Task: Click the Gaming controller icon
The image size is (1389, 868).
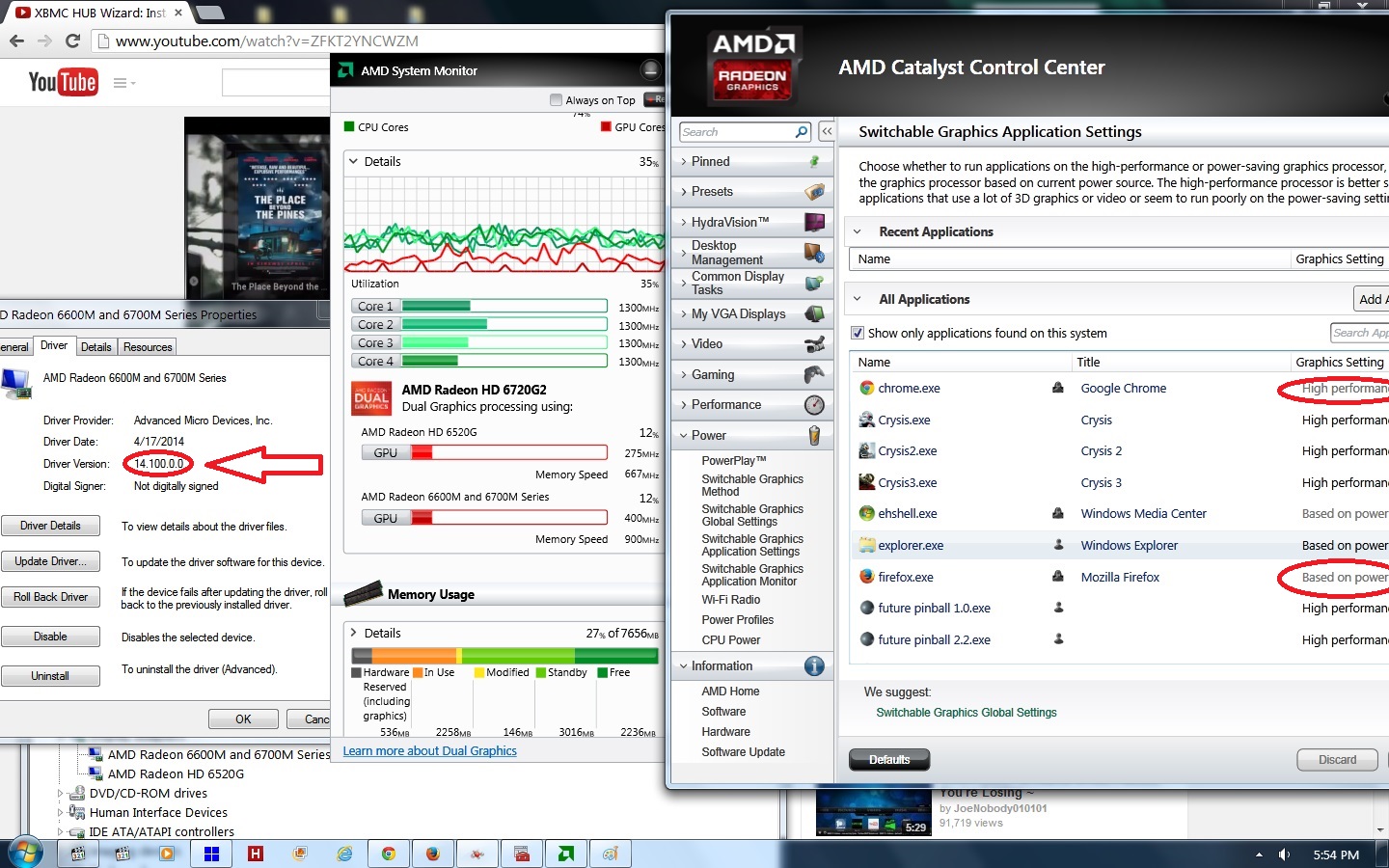Action: click(814, 374)
